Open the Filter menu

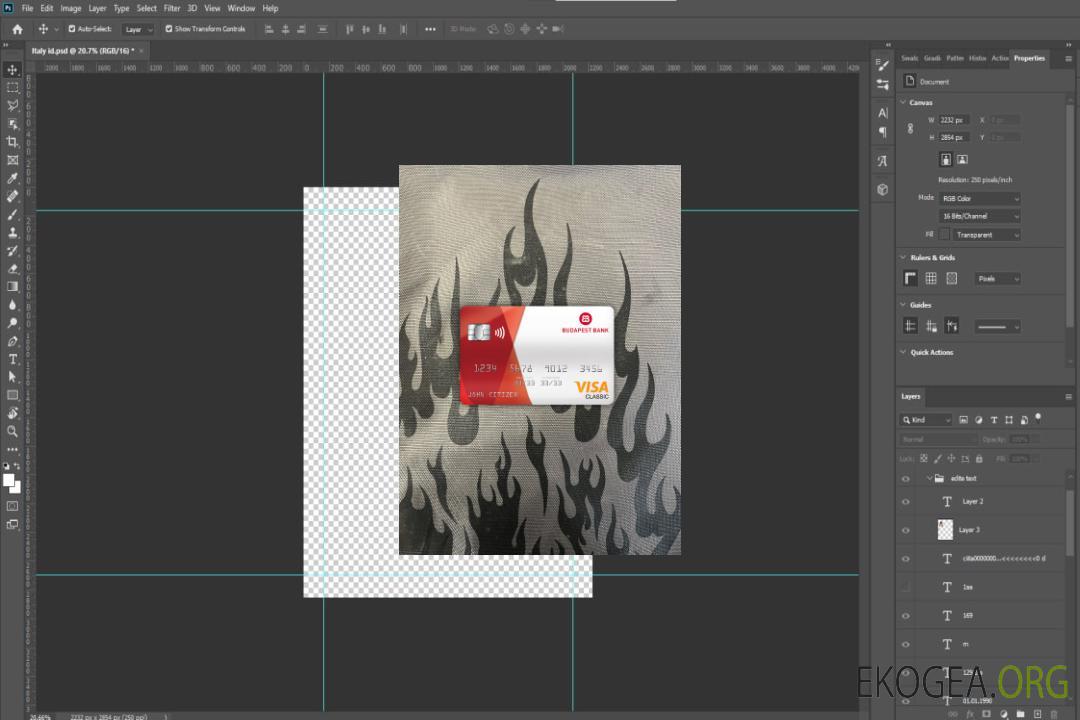click(172, 8)
